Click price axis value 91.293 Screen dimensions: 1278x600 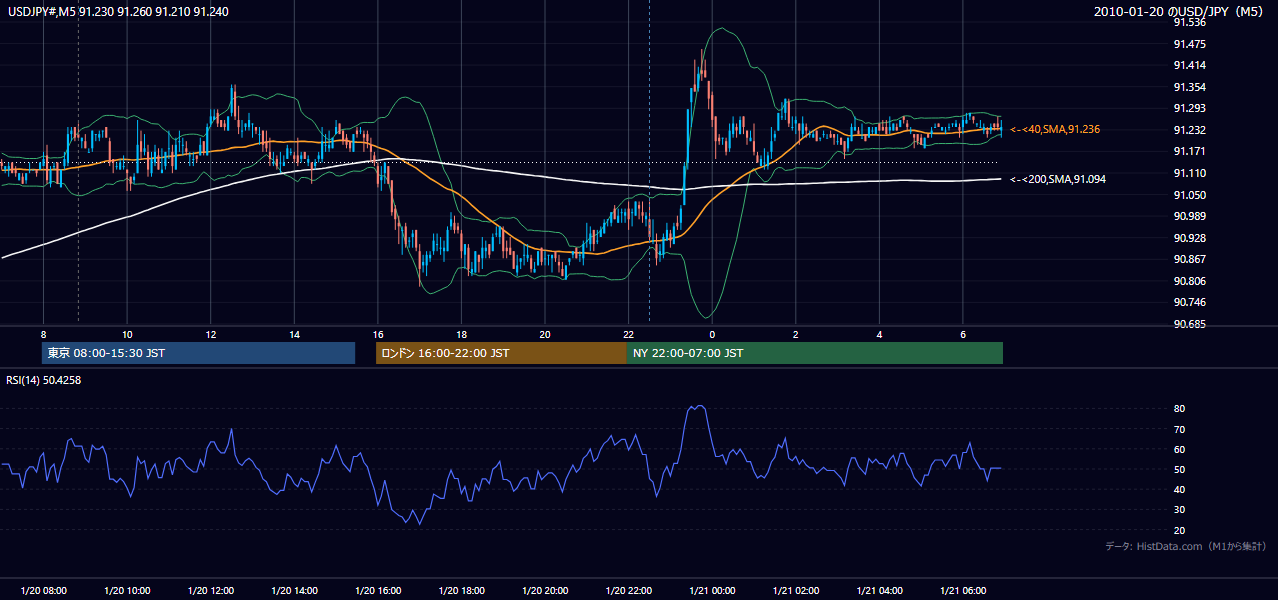1190,108
